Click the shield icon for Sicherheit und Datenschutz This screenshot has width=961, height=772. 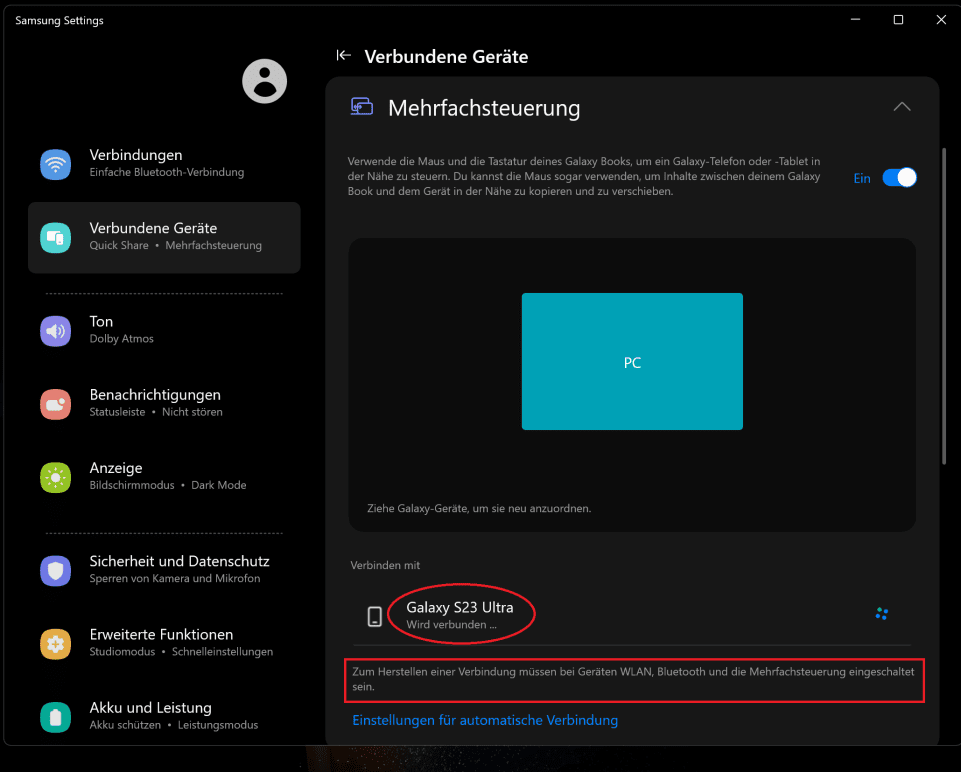[56, 570]
